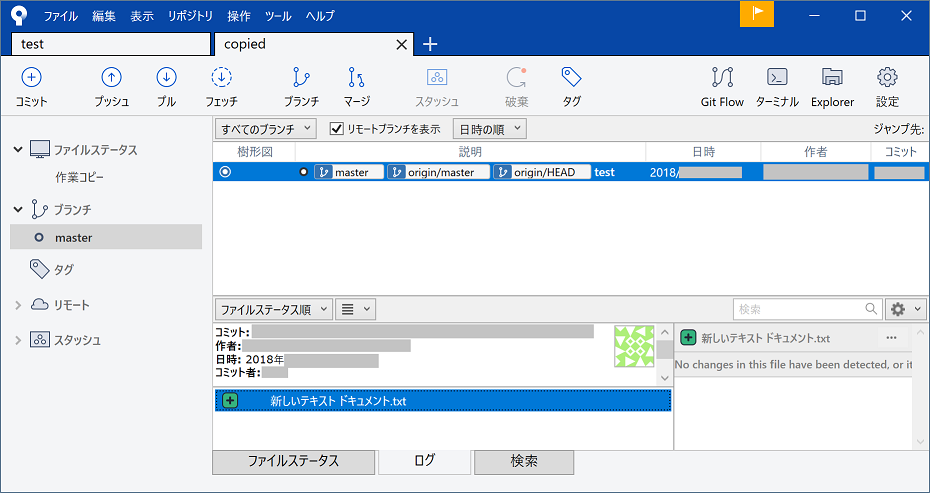Click the Tag (タグ) toolbar icon

571,78
